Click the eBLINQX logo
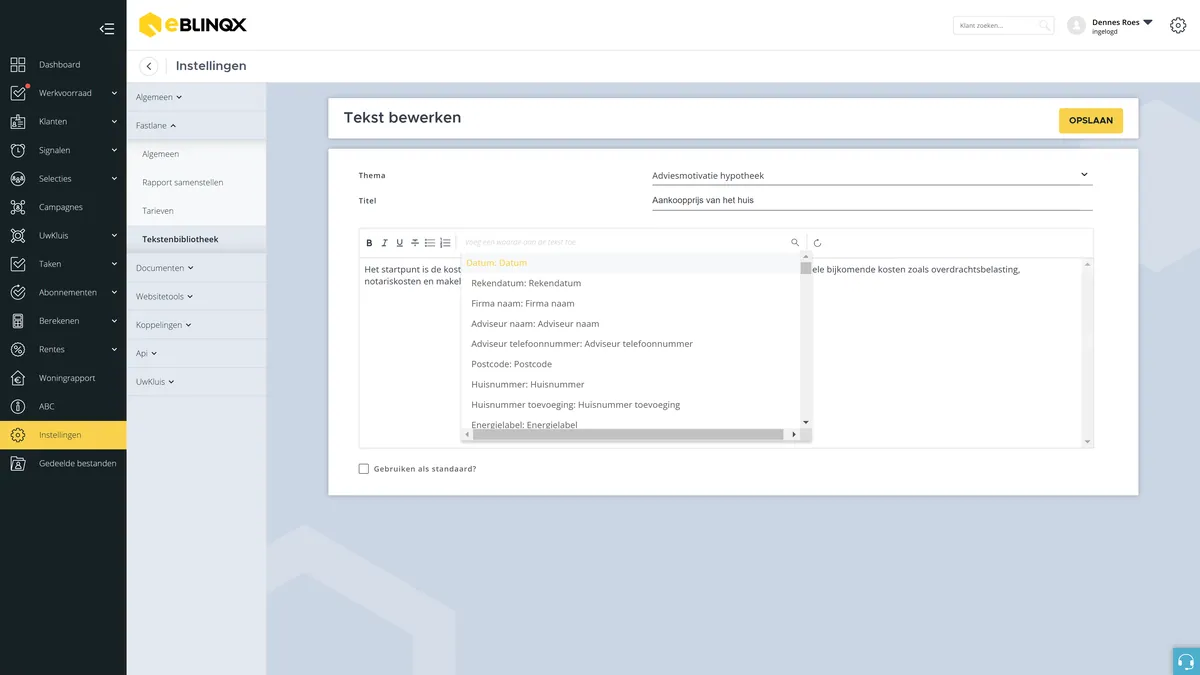The width and height of the screenshot is (1200, 675). click(x=193, y=25)
